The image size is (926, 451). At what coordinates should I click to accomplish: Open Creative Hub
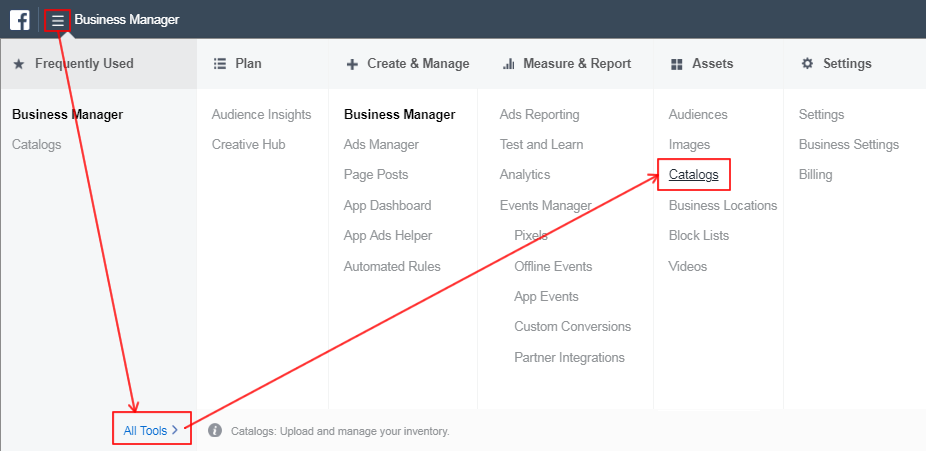pyautogui.click(x=248, y=145)
